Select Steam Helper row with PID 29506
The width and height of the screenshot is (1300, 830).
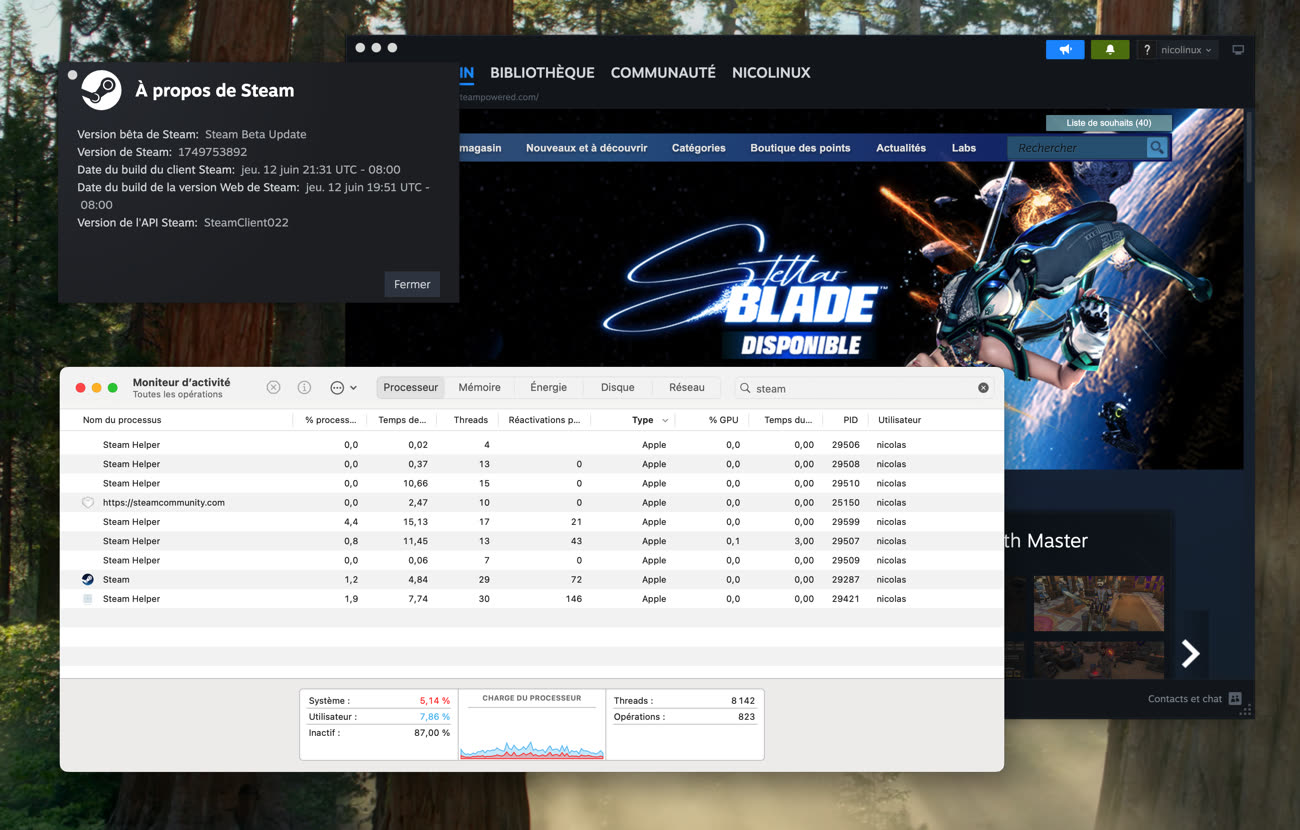coord(532,444)
